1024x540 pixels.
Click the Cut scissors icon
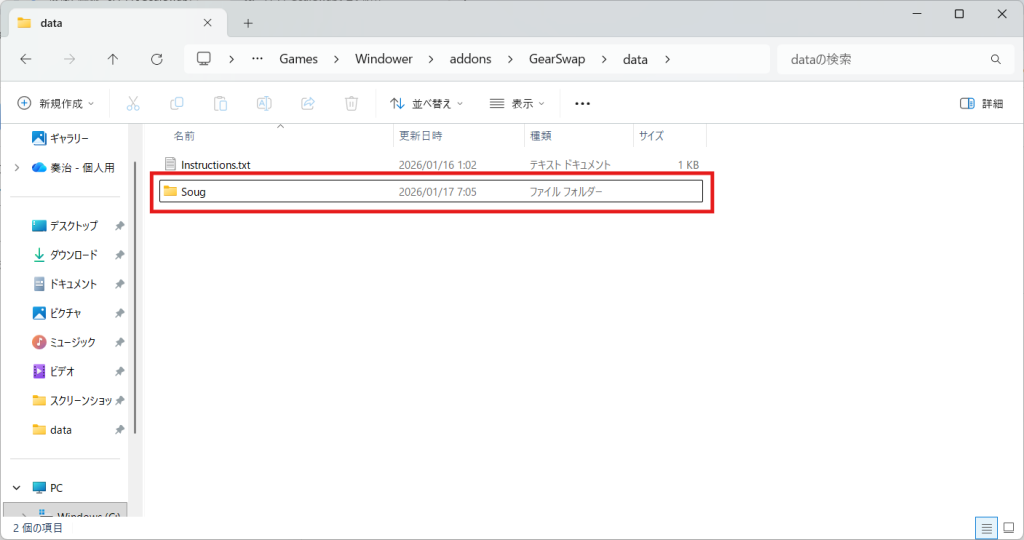[x=133, y=103]
